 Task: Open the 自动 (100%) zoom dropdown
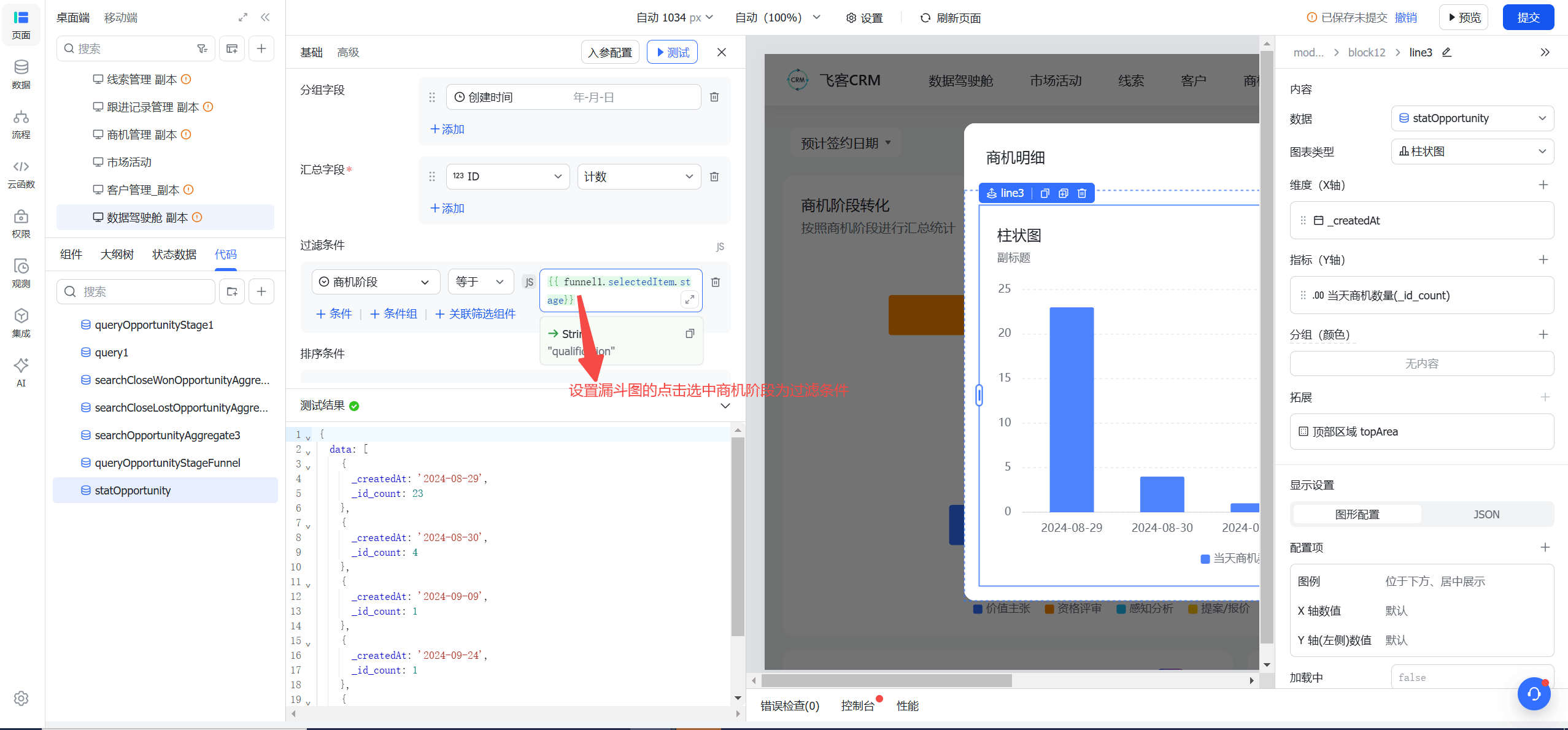(778, 18)
